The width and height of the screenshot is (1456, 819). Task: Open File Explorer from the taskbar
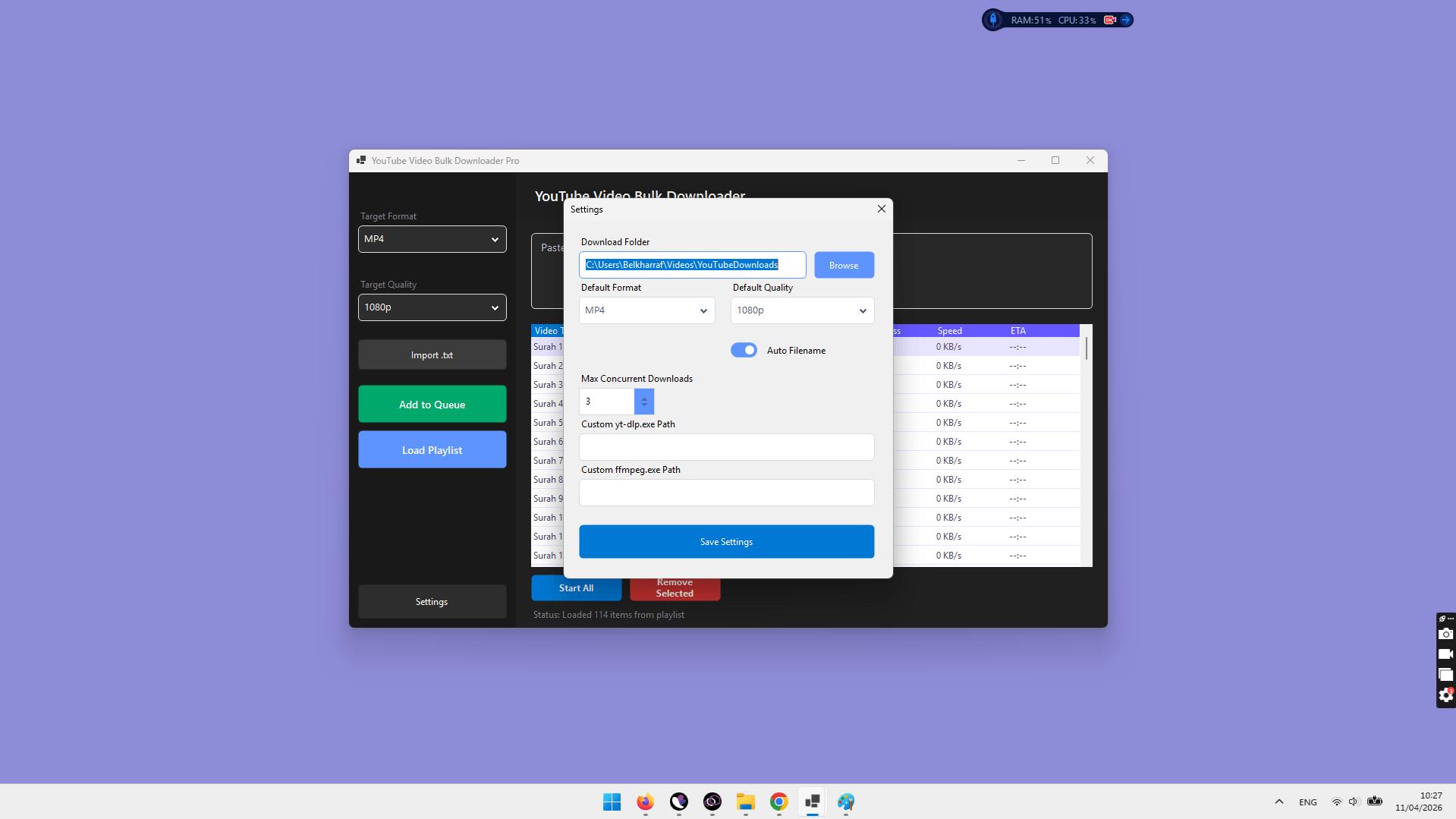[745, 802]
